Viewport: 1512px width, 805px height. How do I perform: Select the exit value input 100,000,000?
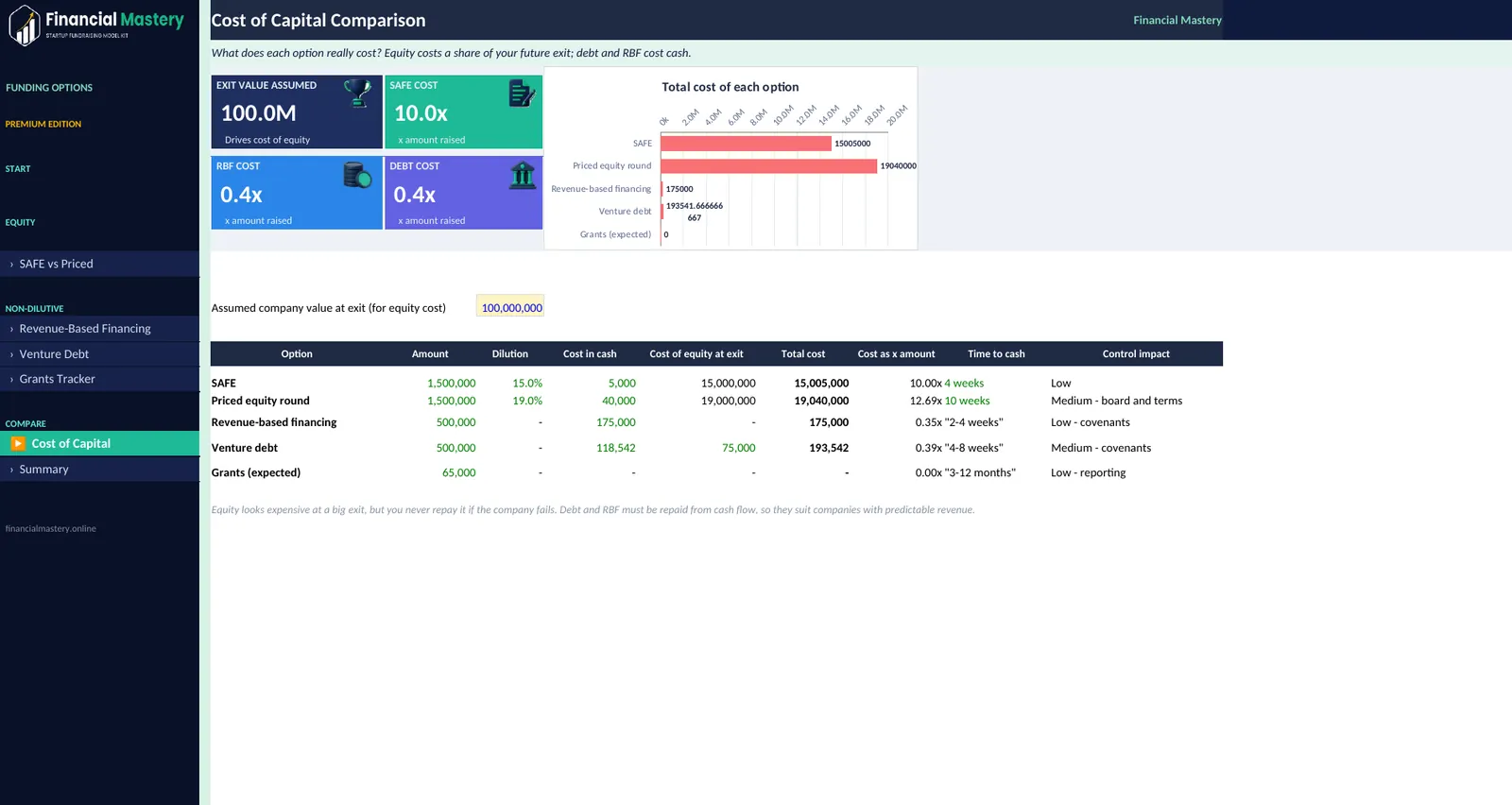[510, 307]
